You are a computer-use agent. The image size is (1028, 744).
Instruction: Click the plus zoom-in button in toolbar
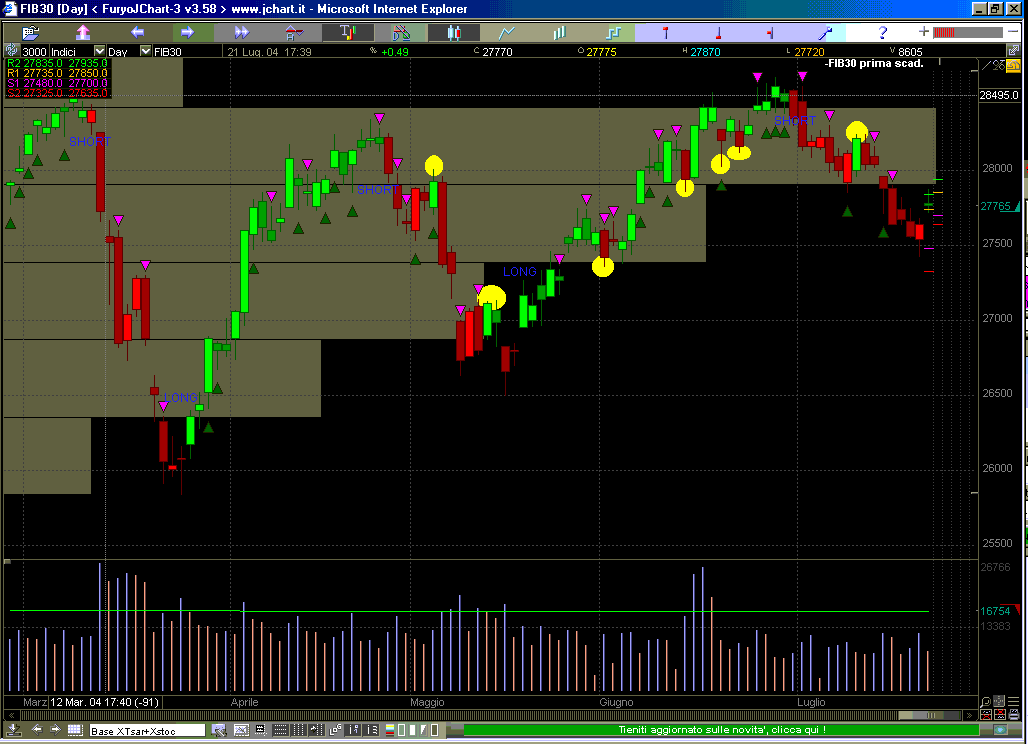point(924,32)
